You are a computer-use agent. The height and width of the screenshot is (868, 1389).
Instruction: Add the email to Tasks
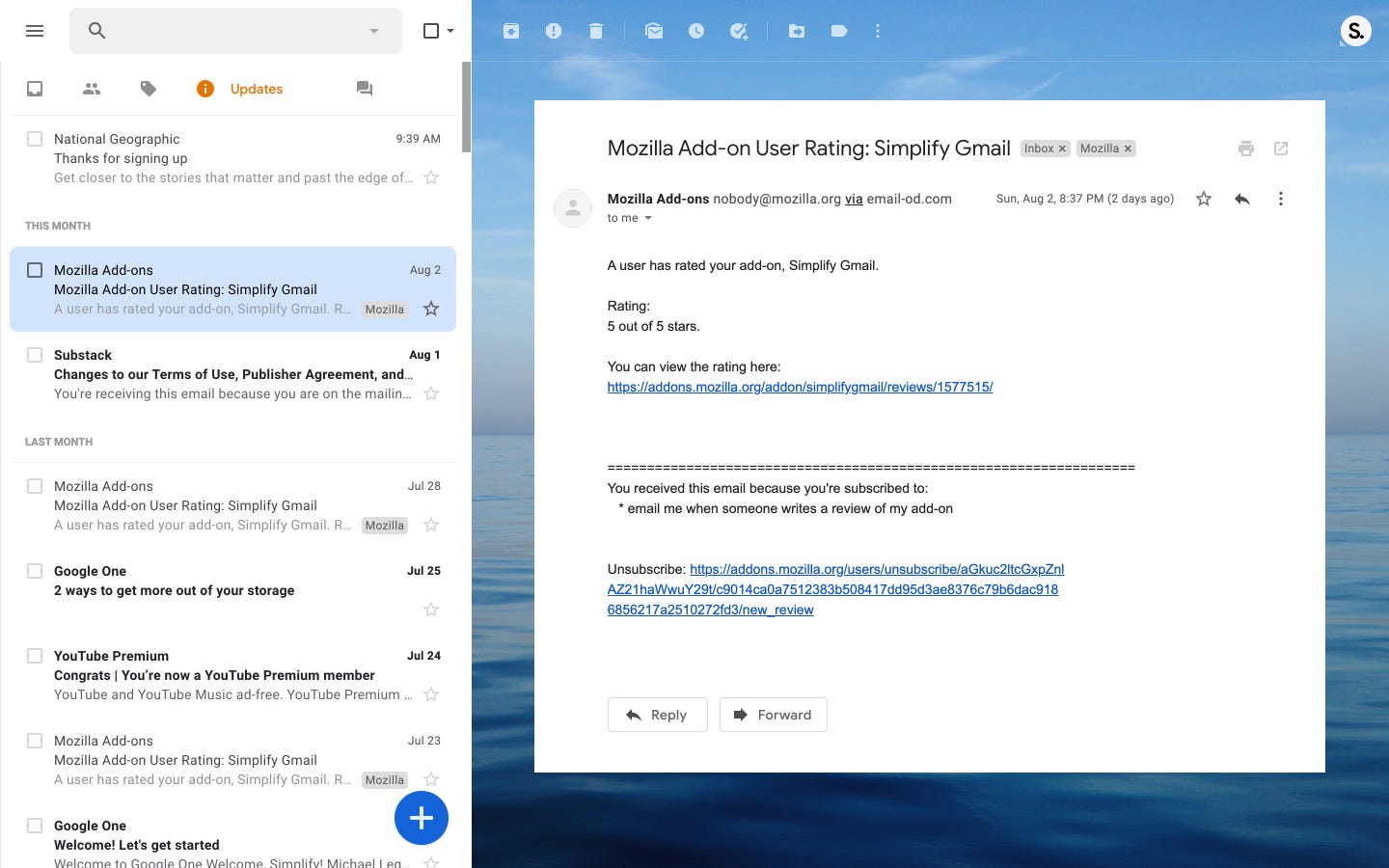[x=739, y=31]
